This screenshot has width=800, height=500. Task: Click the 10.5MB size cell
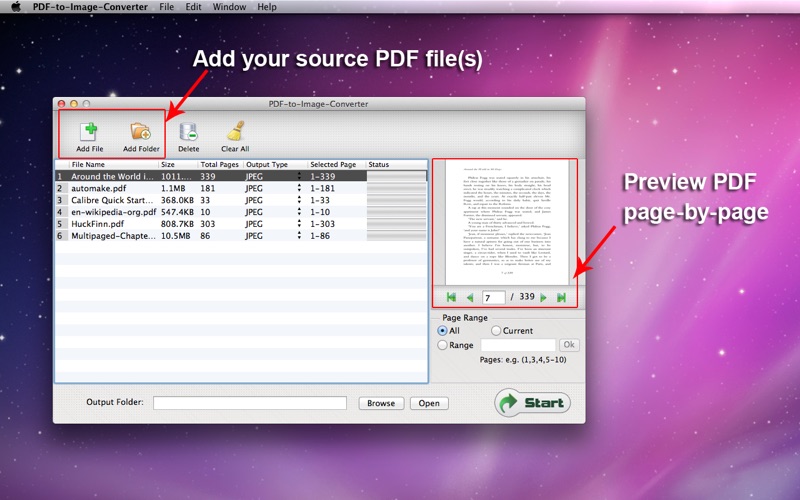pyautogui.click(x=176, y=236)
